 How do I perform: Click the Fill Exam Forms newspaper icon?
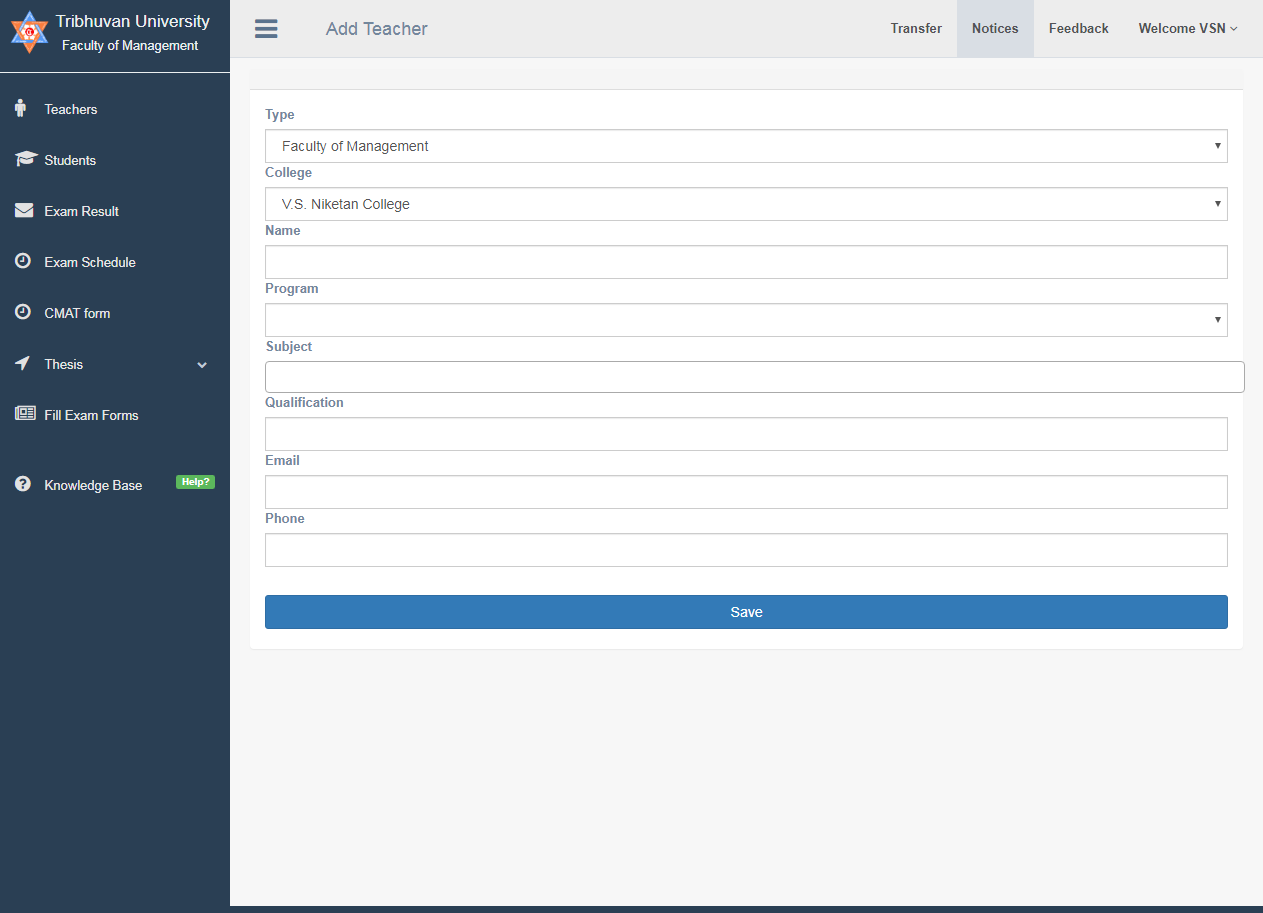pos(25,413)
